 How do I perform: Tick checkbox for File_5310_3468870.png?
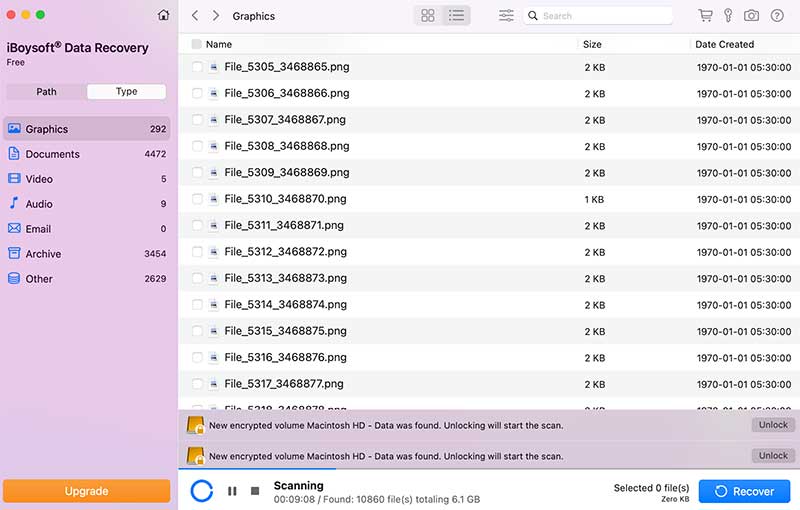197,199
